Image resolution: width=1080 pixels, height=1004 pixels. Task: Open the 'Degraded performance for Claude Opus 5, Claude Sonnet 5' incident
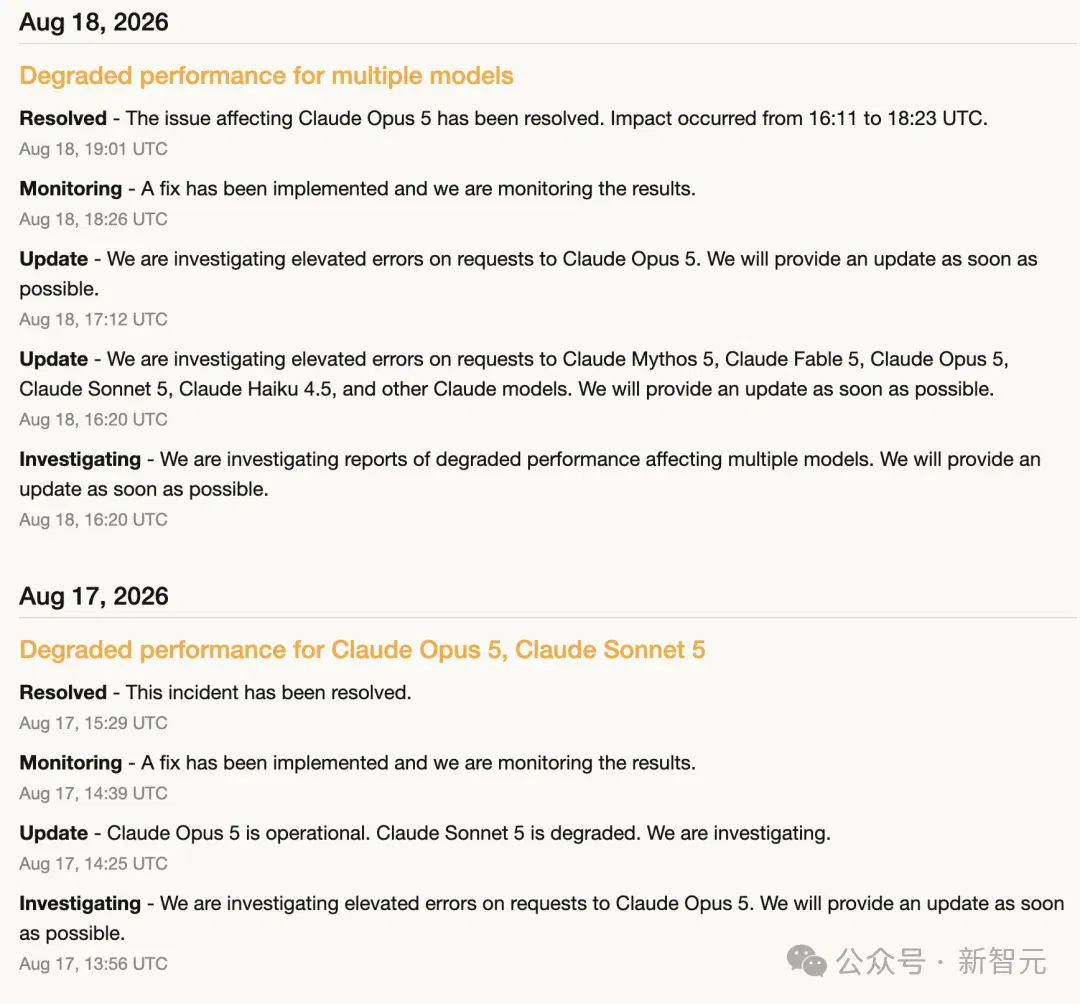[x=362, y=650]
